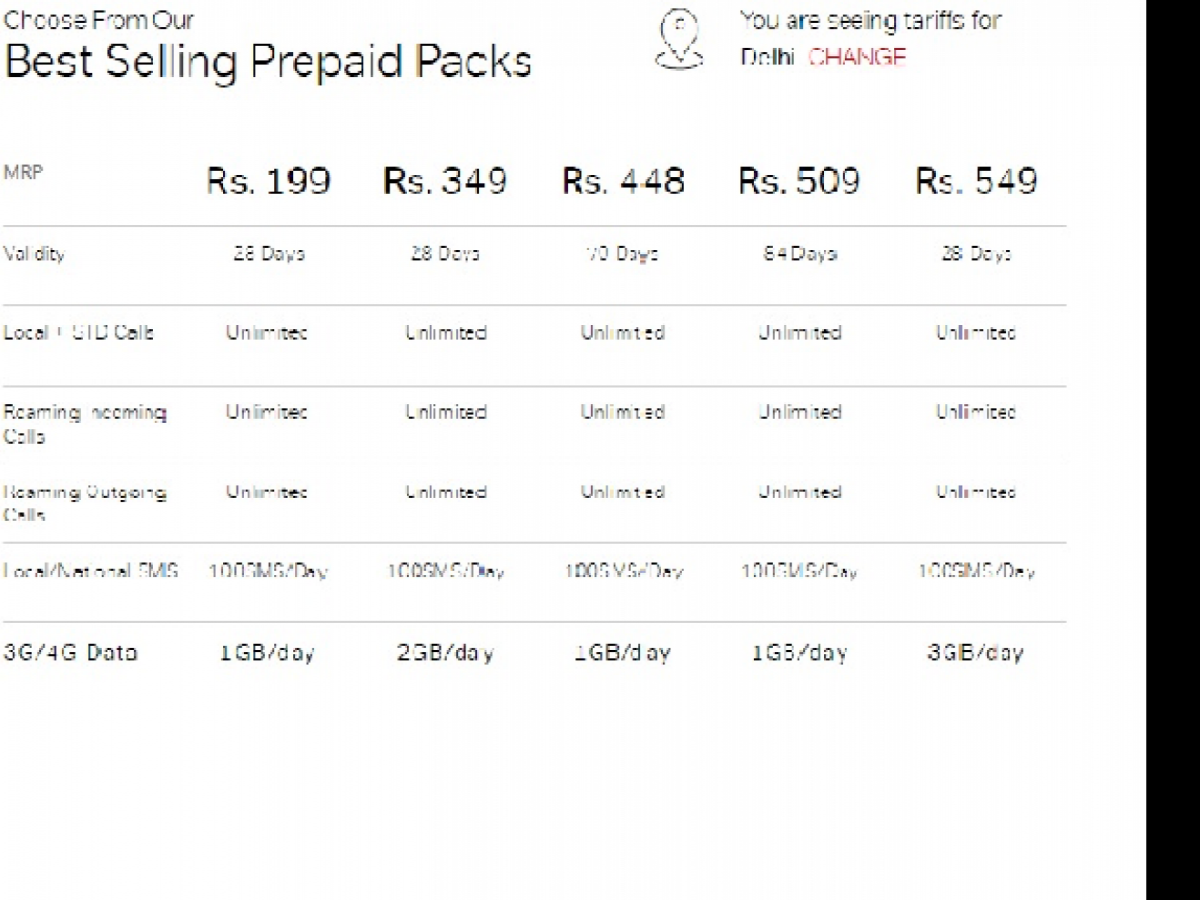Pick the Rs. 549 prepaid pack
This screenshot has height=900, width=1200.
tap(976, 181)
